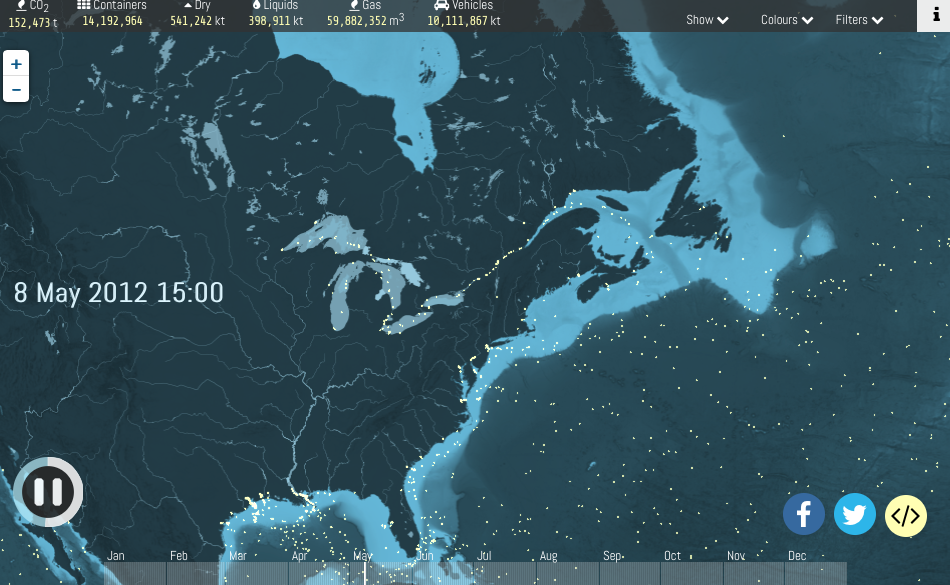Open the embed code icon
950x585 pixels.
coord(906,516)
